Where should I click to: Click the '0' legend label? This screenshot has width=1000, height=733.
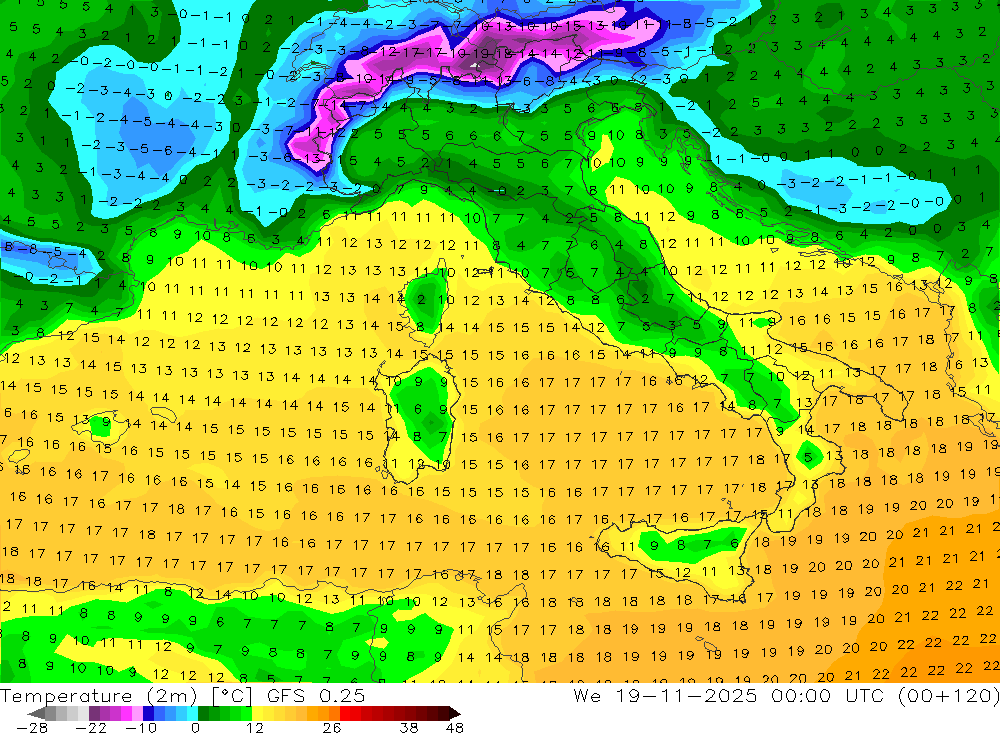(195, 727)
